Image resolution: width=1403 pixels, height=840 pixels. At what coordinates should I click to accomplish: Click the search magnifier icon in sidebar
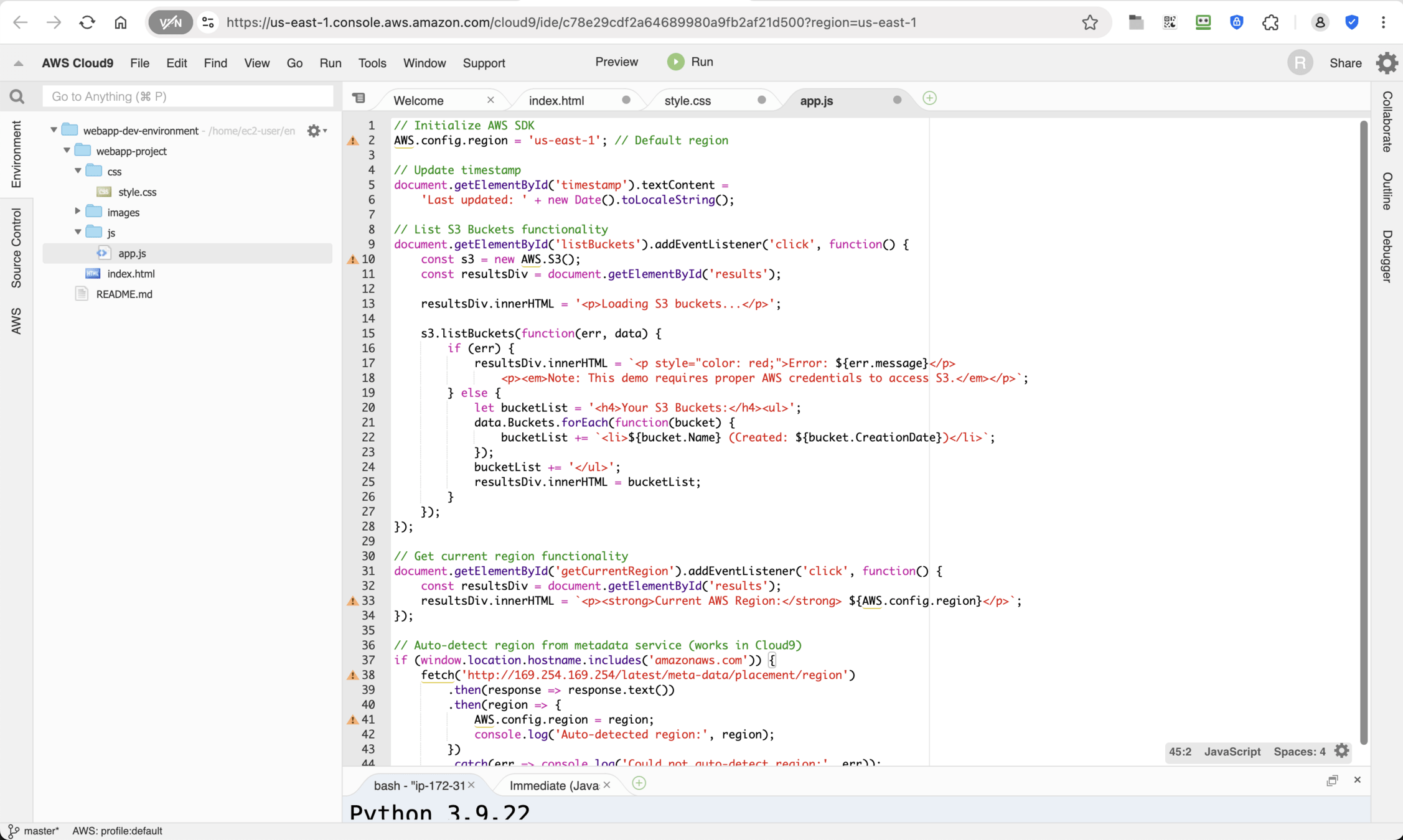(17, 96)
